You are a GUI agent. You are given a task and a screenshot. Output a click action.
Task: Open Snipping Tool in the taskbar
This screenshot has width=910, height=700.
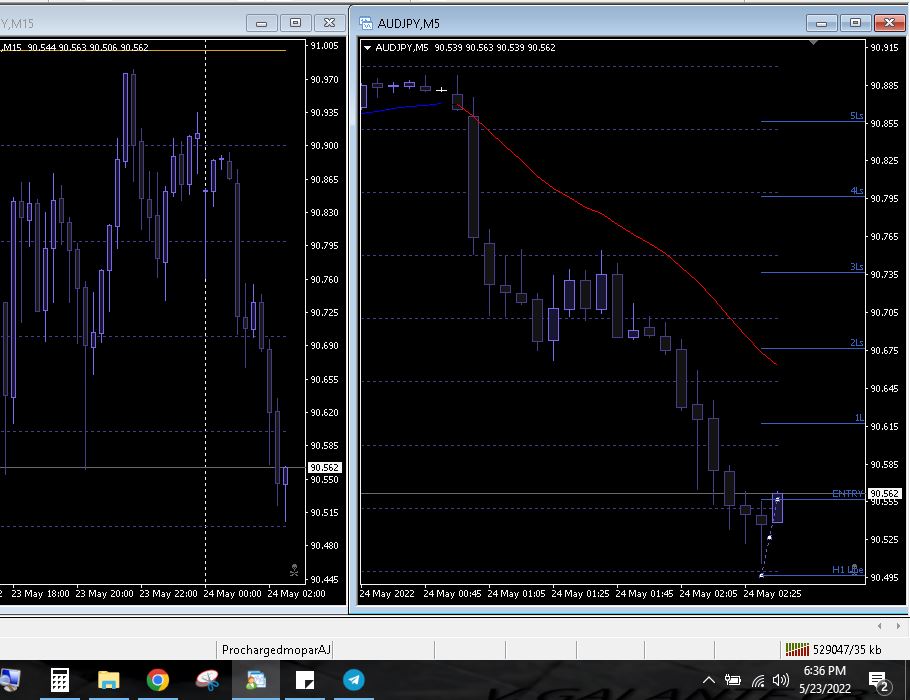(x=207, y=680)
